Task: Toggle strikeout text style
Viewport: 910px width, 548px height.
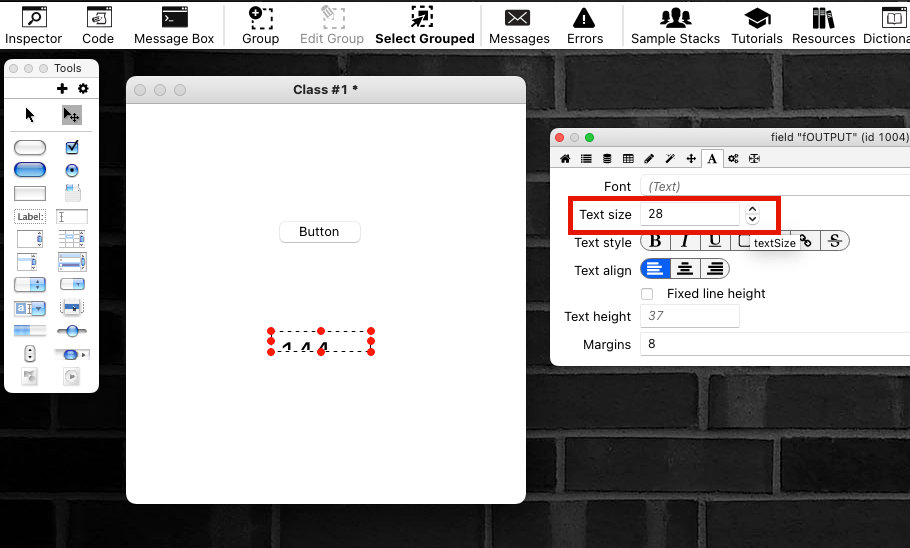Action: [x=835, y=241]
